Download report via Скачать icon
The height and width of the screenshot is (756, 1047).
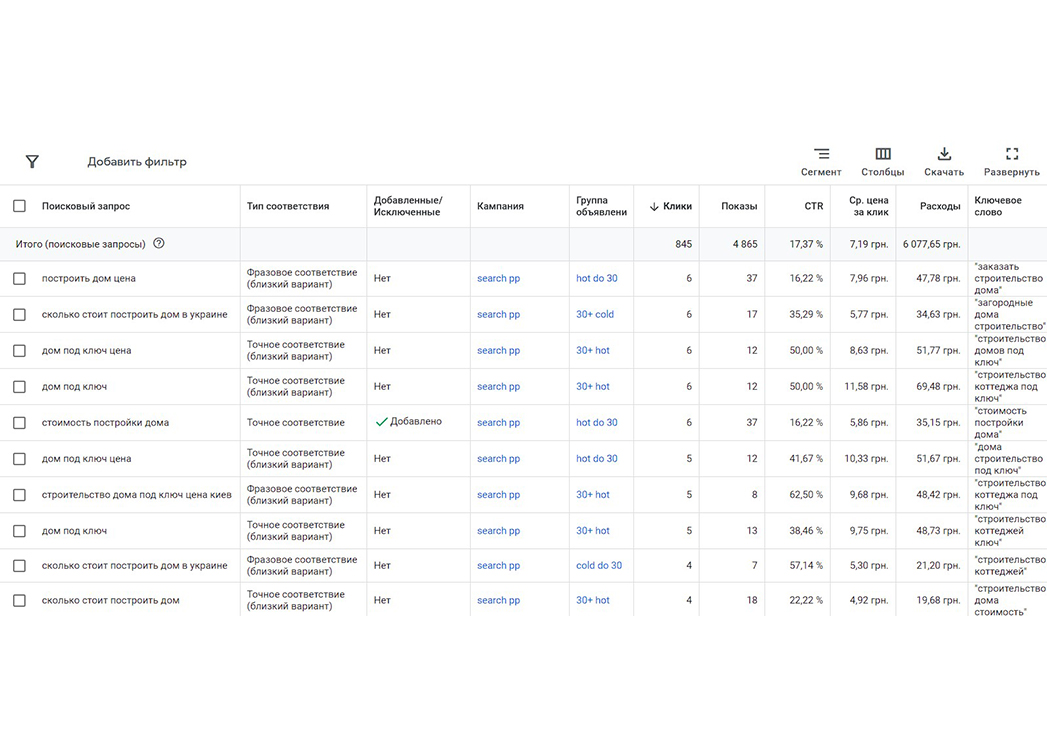[944, 154]
